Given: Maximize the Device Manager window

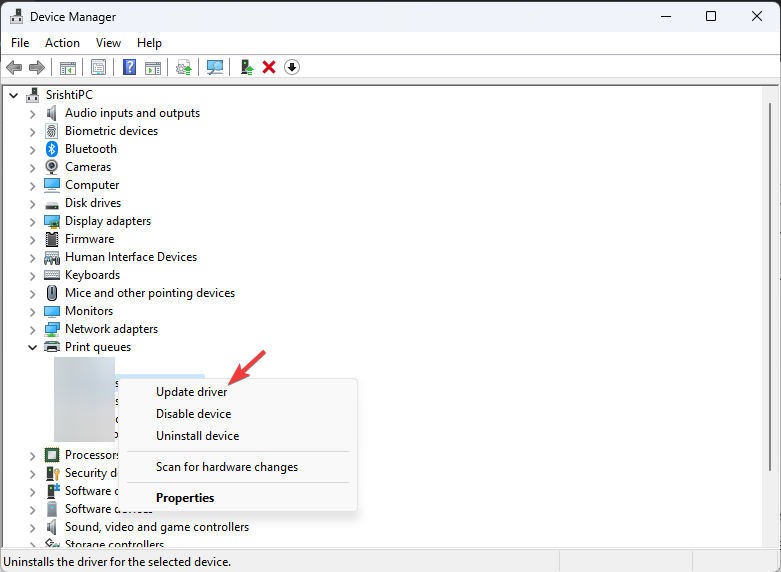Looking at the screenshot, I should click(711, 16).
